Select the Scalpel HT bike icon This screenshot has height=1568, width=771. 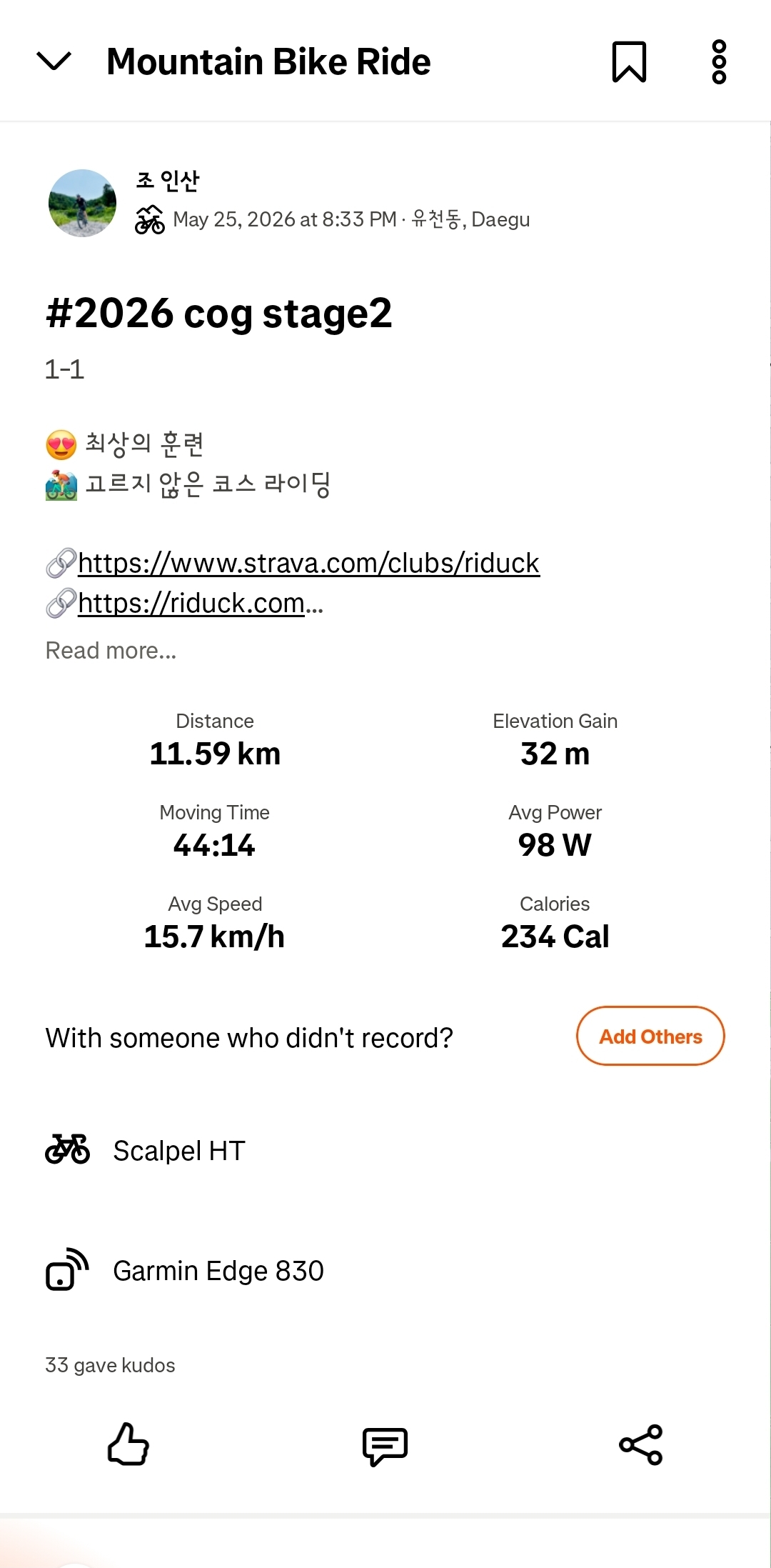tap(67, 1149)
